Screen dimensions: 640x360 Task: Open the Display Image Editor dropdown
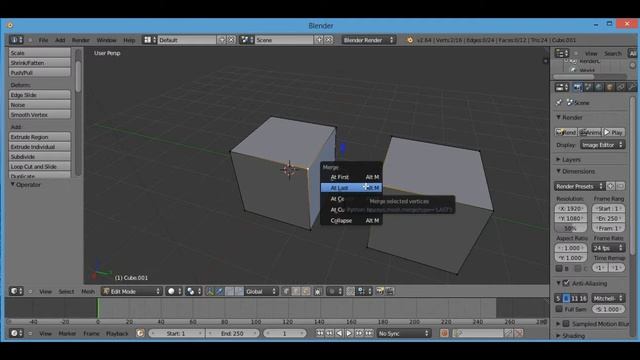pyautogui.click(x=602, y=145)
